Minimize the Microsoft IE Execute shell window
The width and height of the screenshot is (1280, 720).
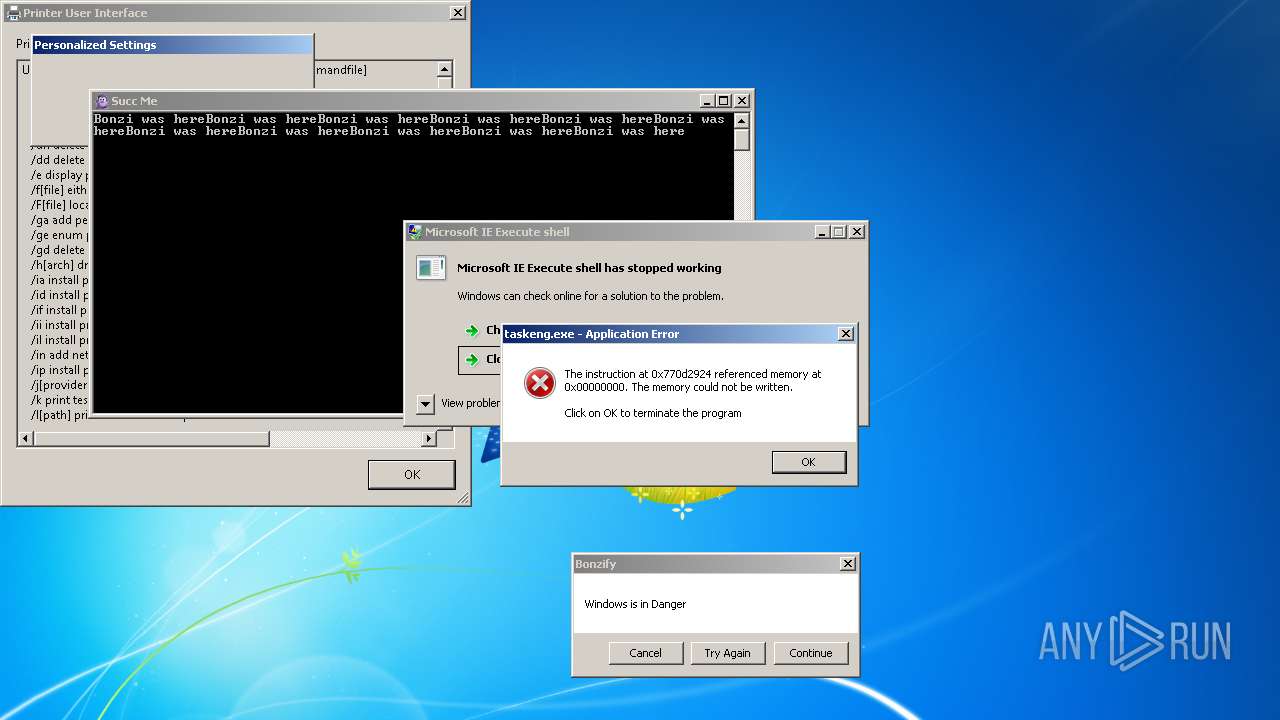[x=823, y=232]
